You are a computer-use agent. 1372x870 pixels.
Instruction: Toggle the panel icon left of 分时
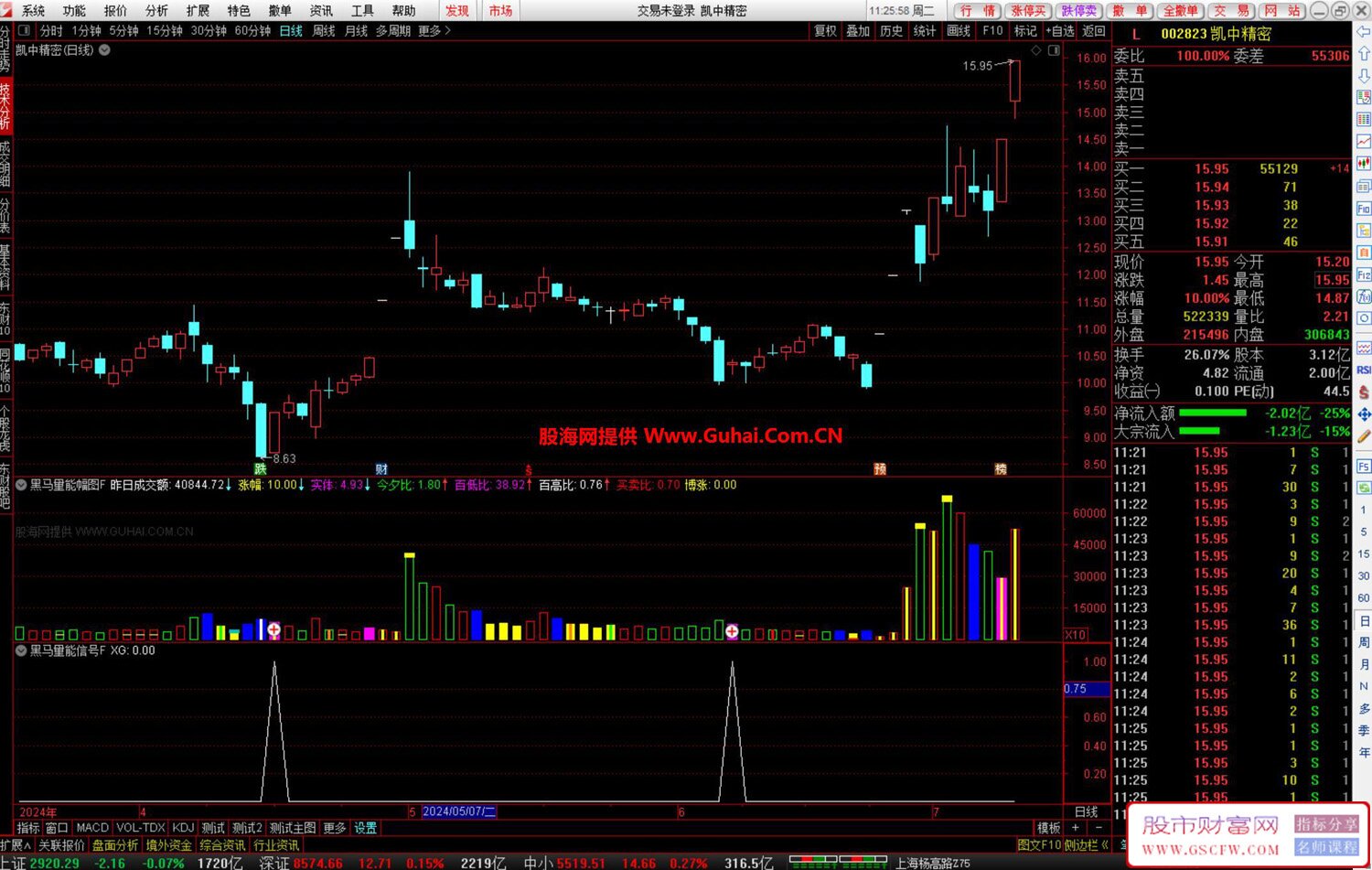26,31
